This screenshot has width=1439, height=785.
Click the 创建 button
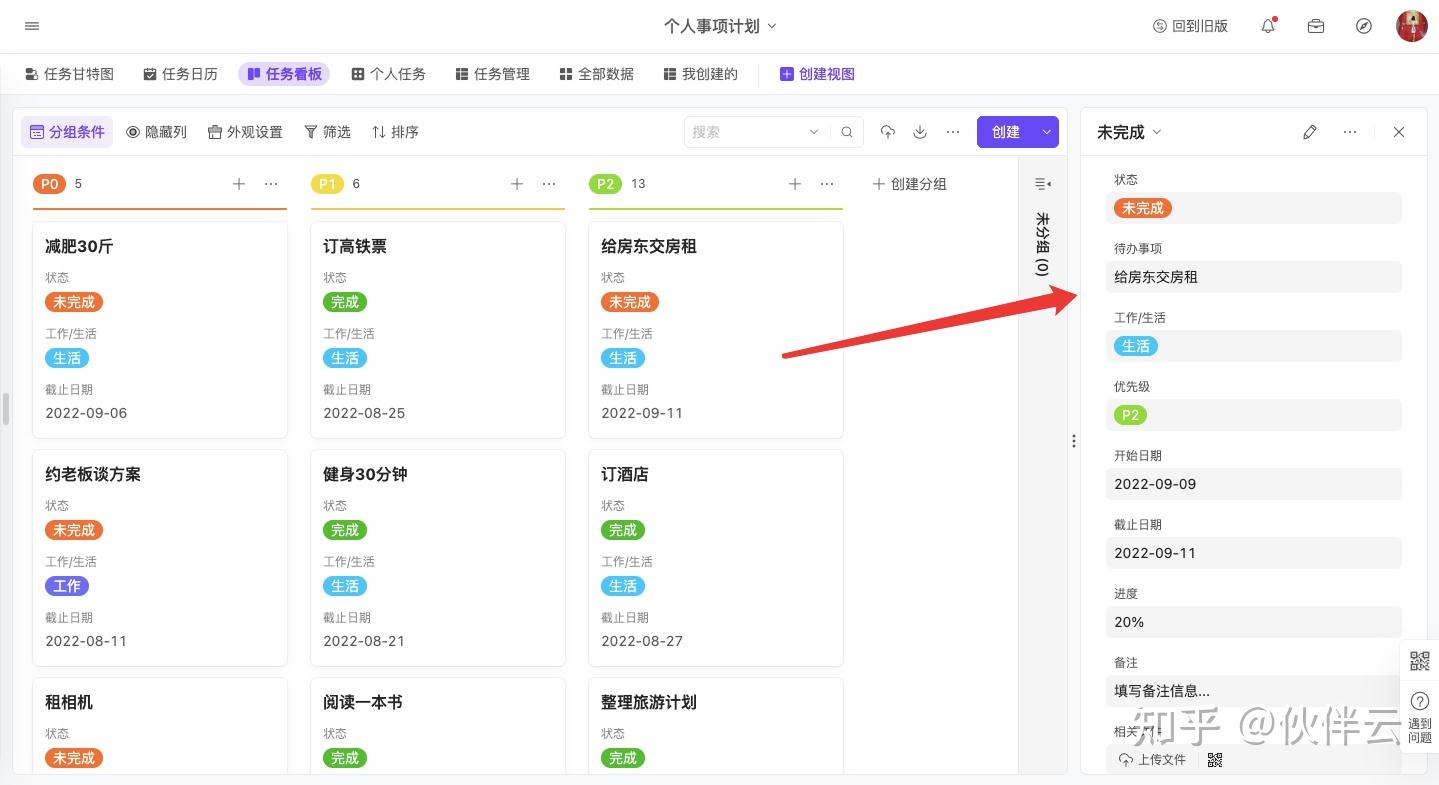point(1006,132)
